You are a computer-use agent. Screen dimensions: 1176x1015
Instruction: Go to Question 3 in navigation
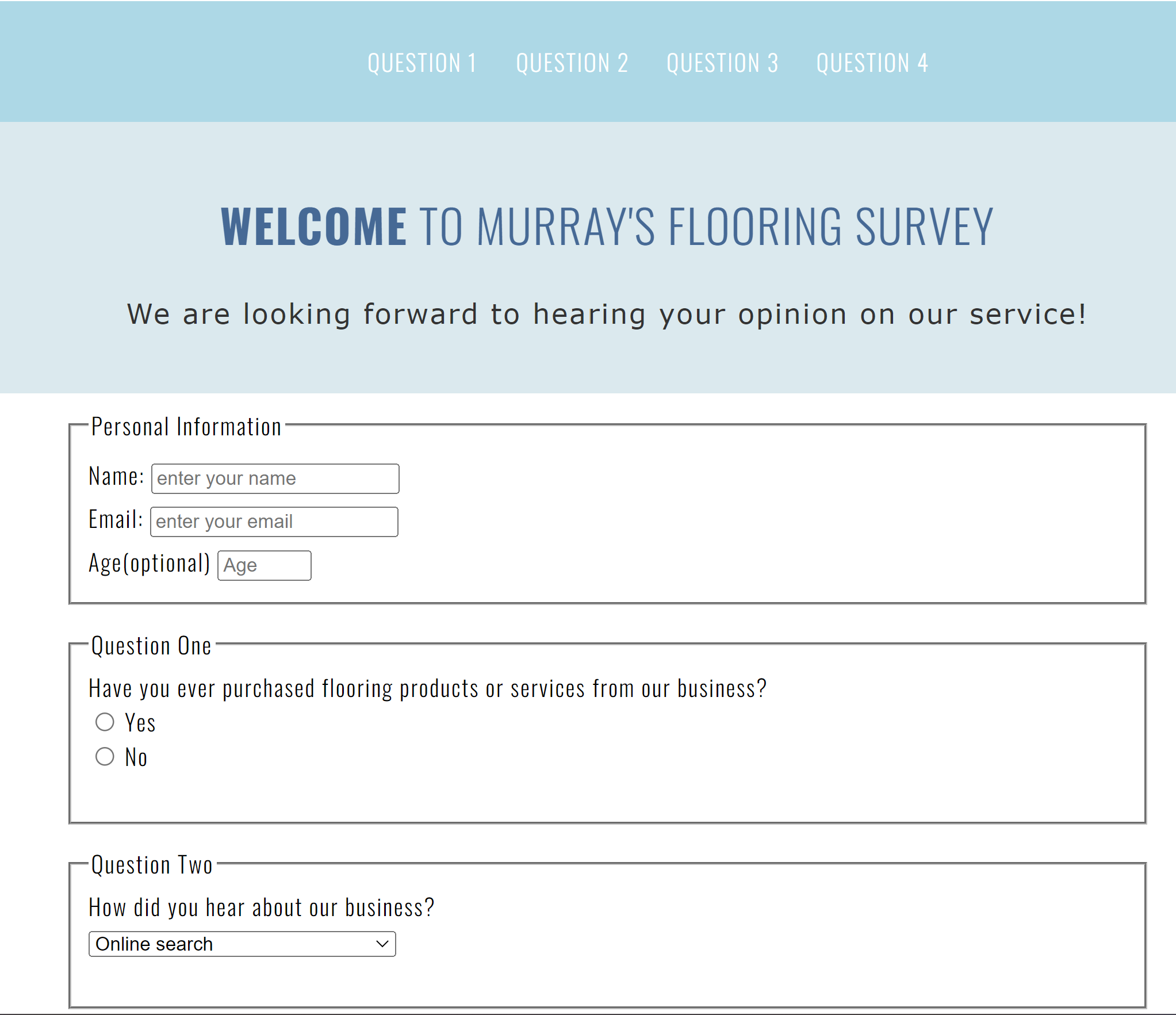pos(722,63)
